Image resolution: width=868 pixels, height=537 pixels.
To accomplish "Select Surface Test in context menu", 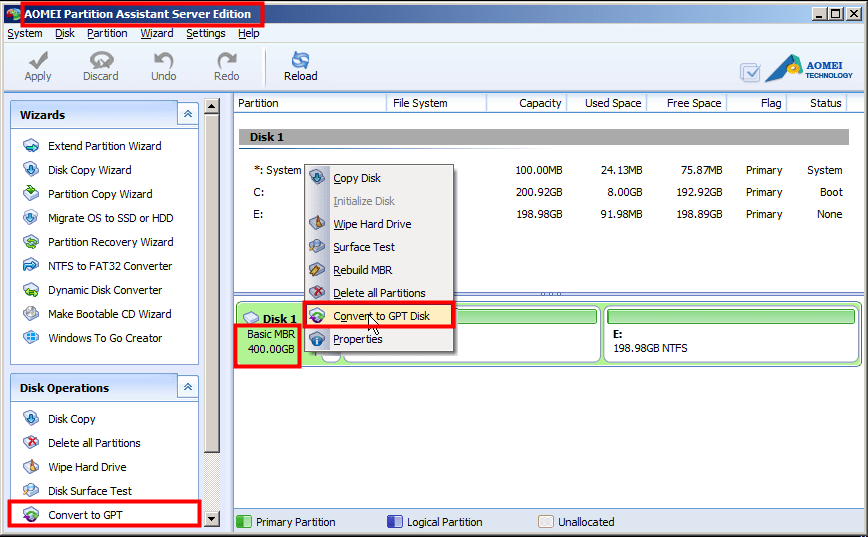I will click(379, 247).
